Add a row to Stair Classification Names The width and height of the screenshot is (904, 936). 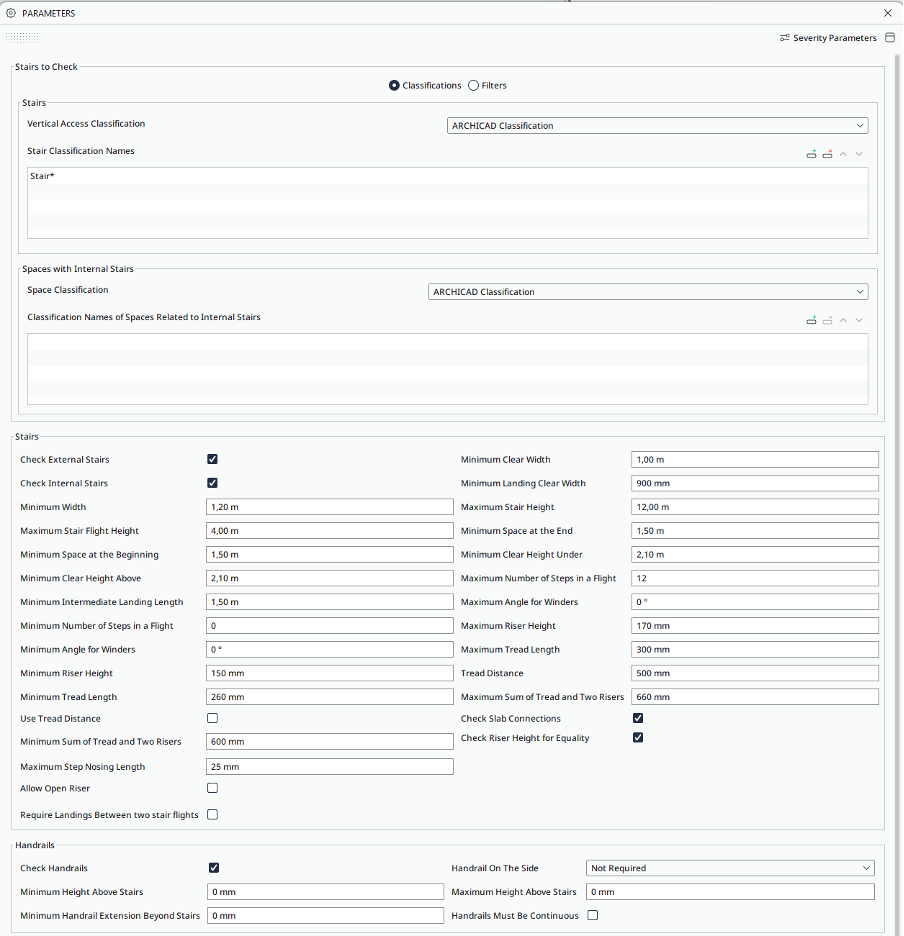tap(812, 154)
